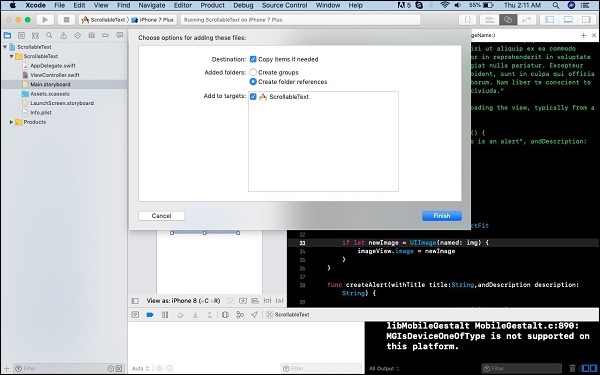The width and height of the screenshot is (600, 375).
Task: Collapse the ScrollableText project root
Action: (x=5, y=47)
